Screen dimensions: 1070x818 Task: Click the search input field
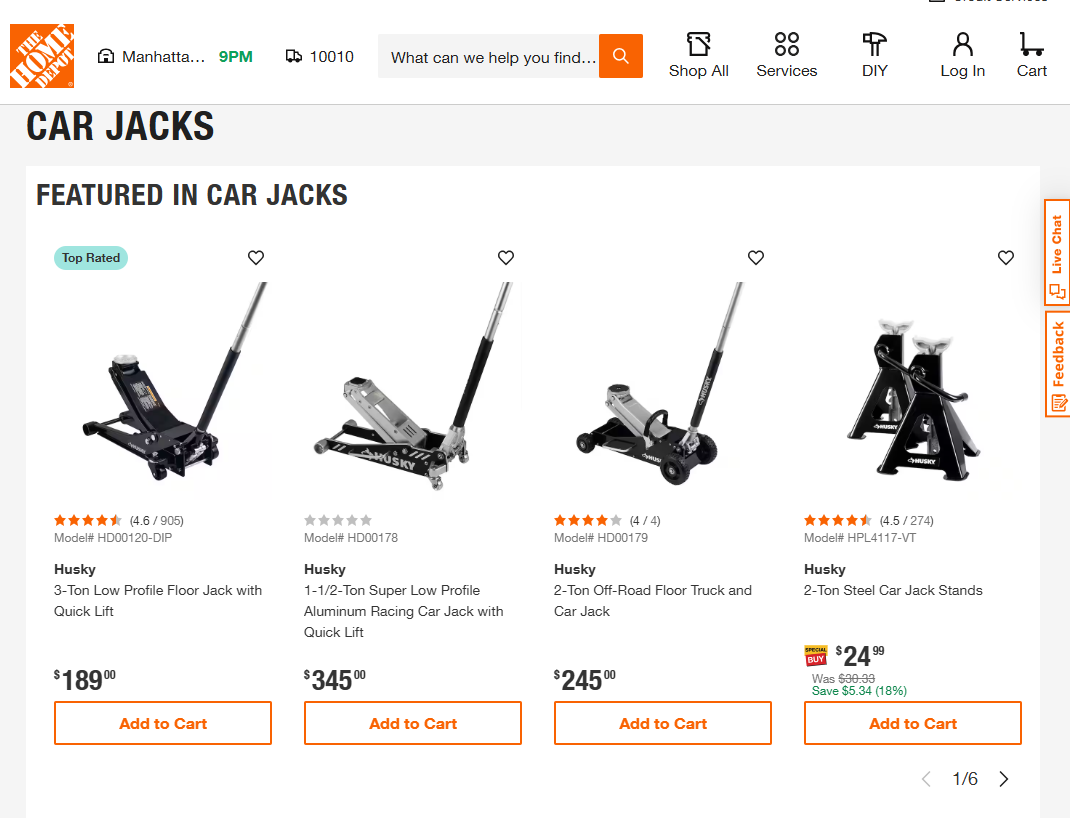488,56
